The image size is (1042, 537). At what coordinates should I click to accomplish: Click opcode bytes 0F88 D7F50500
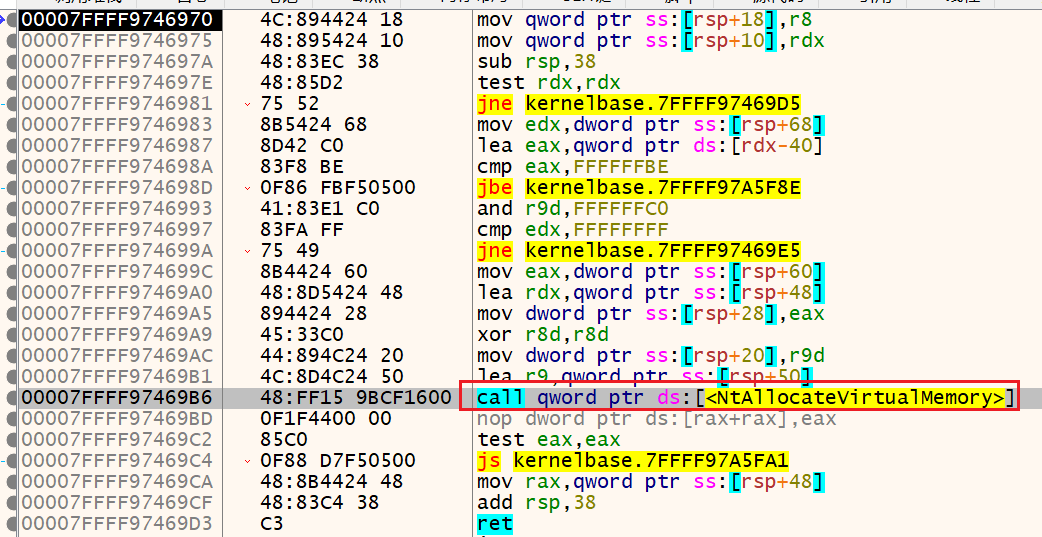click(338, 461)
